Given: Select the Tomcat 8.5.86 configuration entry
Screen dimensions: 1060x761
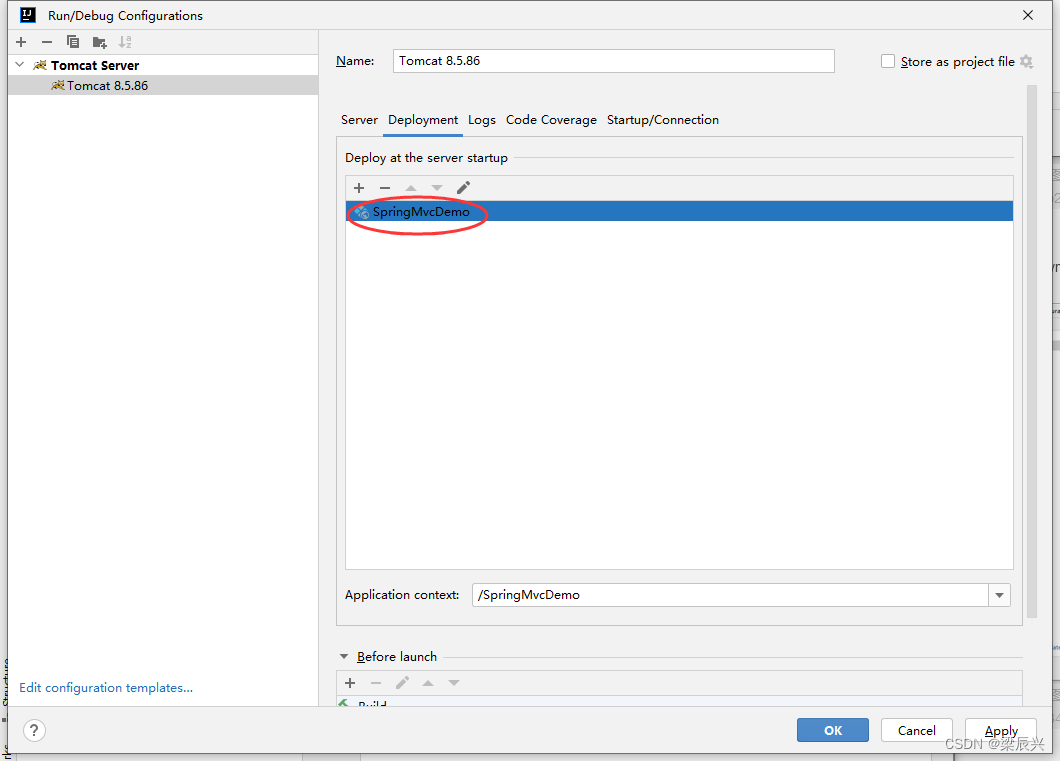Looking at the screenshot, I should [x=162, y=85].
